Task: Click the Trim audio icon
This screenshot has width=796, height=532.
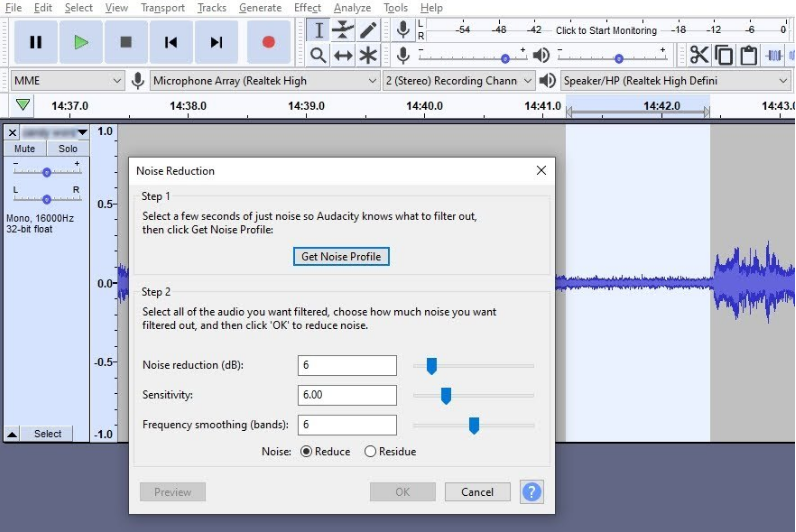Action: 774,55
